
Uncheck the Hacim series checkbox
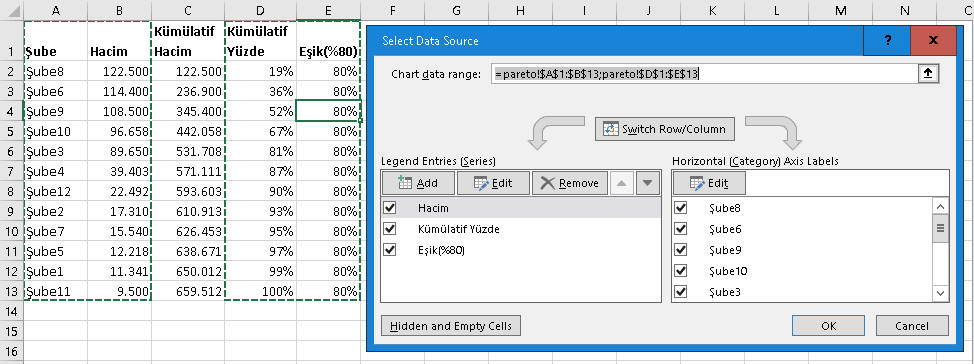(x=390, y=207)
